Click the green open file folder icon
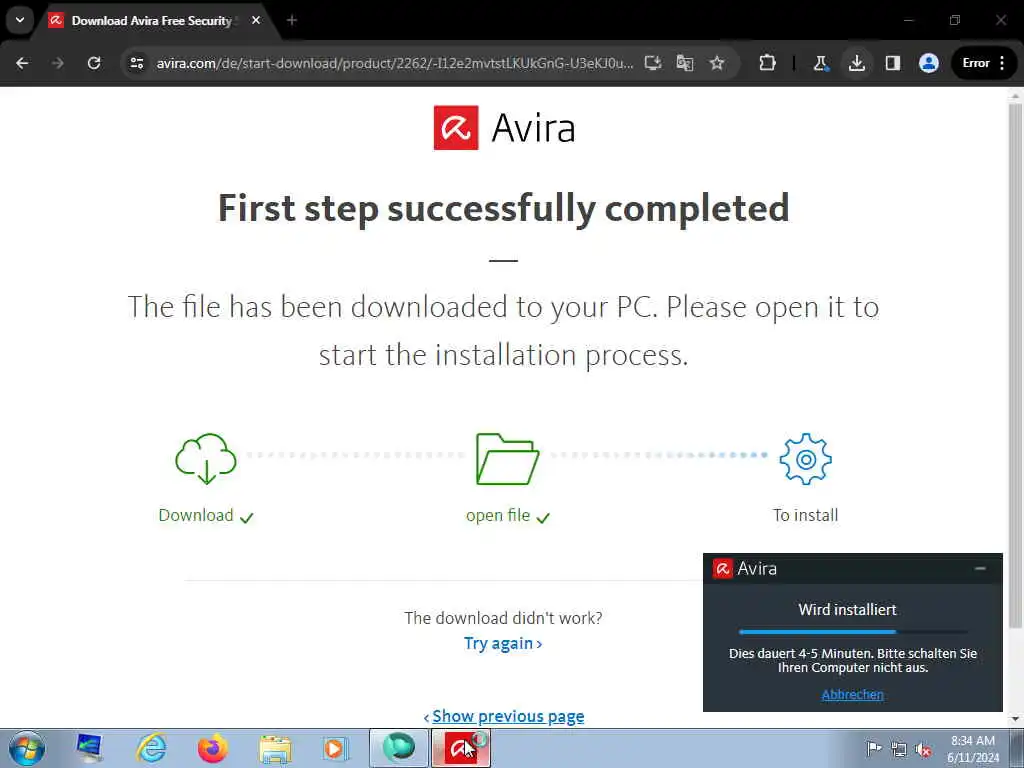 click(x=507, y=459)
